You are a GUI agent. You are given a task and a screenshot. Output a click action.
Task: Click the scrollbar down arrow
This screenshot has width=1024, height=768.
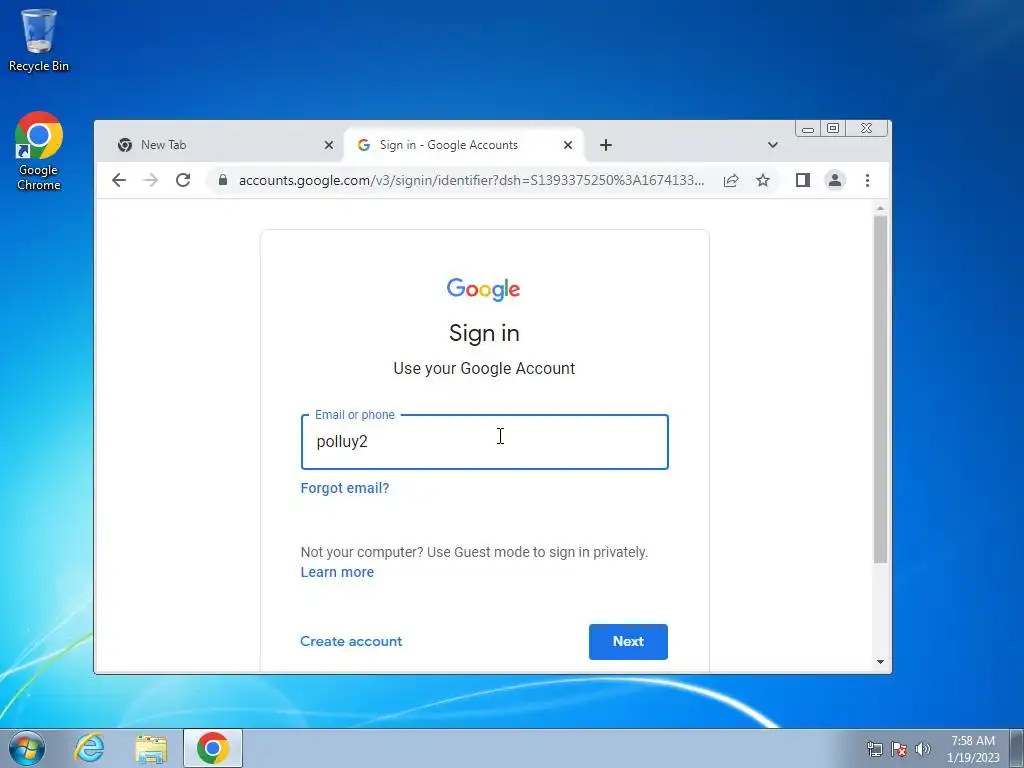click(x=880, y=662)
